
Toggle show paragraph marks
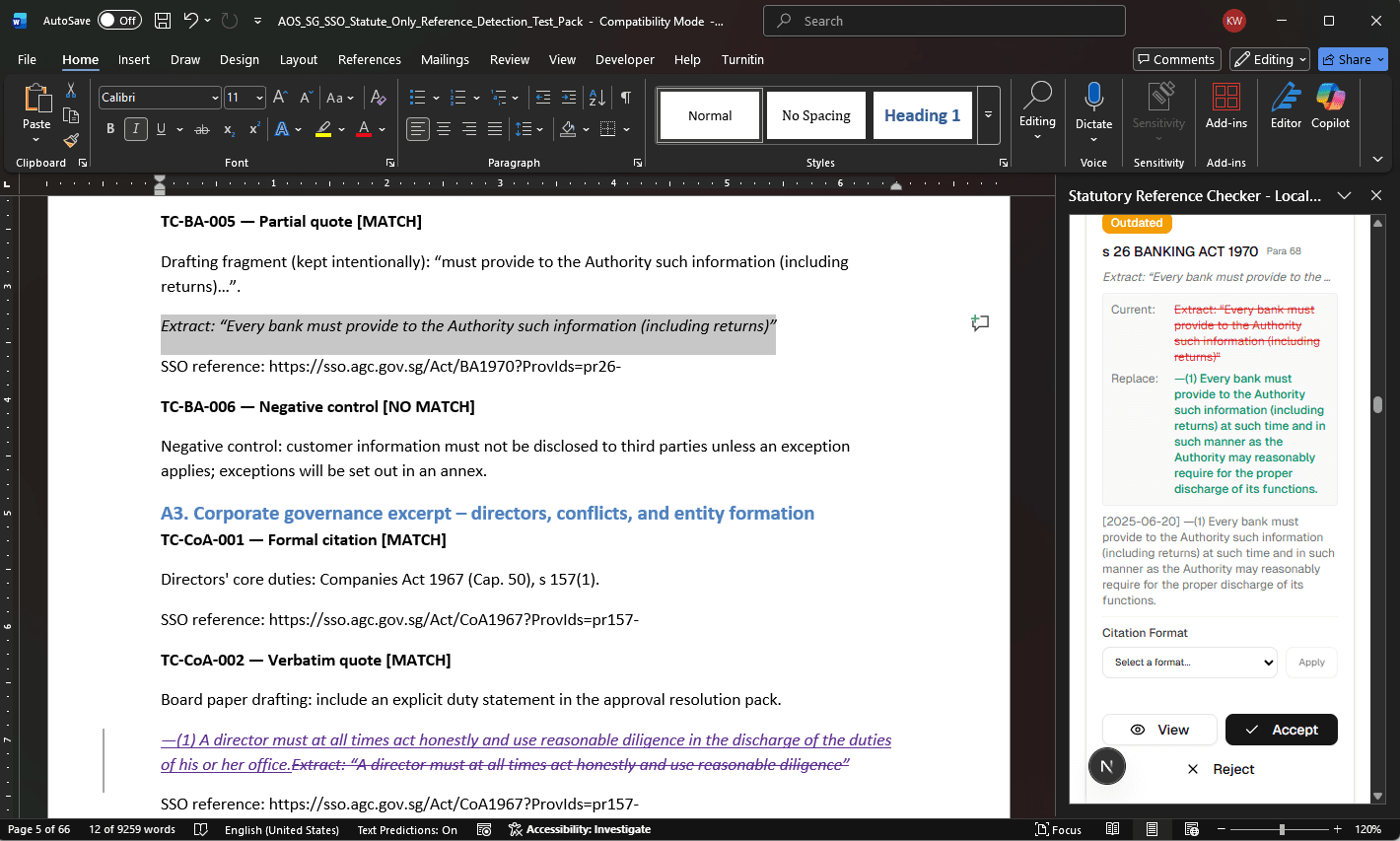click(x=625, y=98)
